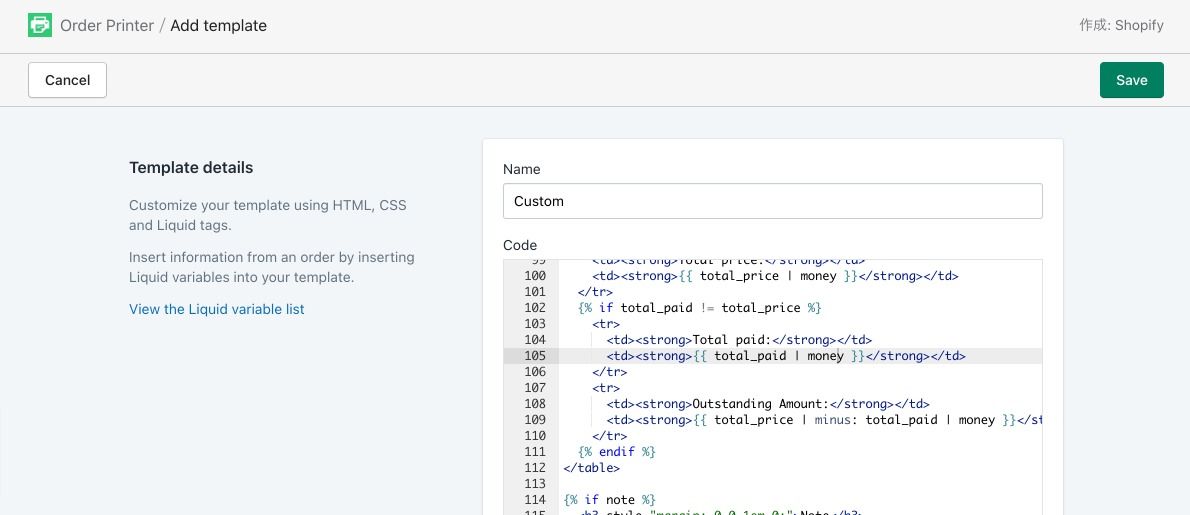Open the Liquid variable list link
Screen dimensions: 1190x515
(217, 309)
